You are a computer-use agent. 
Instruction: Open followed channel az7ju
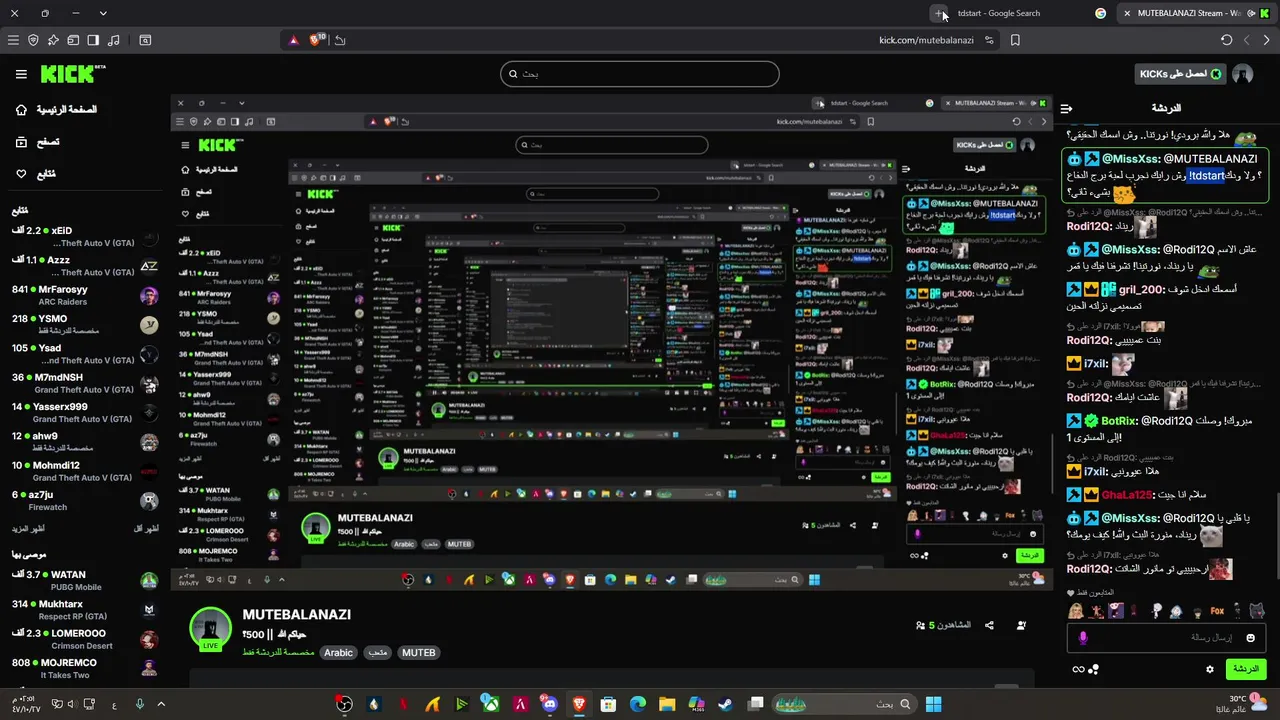click(84, 501)
